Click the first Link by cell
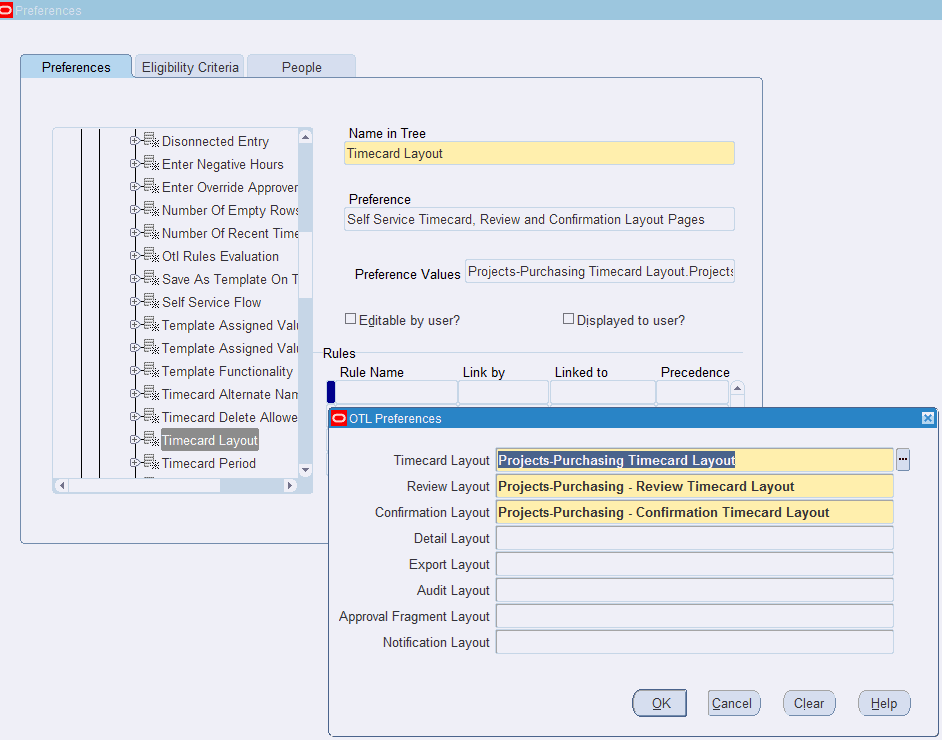942x740 pixels. tap(503, 392)
